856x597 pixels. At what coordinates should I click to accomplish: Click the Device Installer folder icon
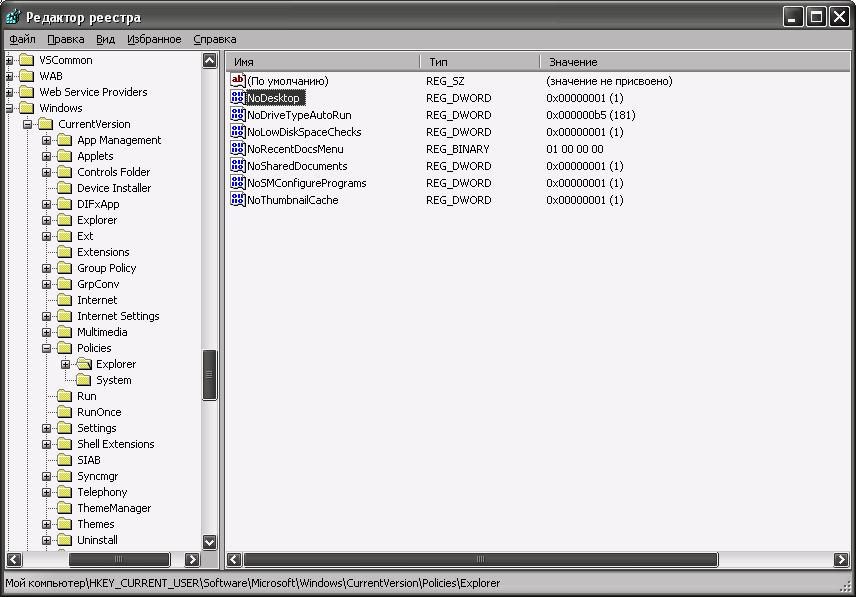click(65, 188)
